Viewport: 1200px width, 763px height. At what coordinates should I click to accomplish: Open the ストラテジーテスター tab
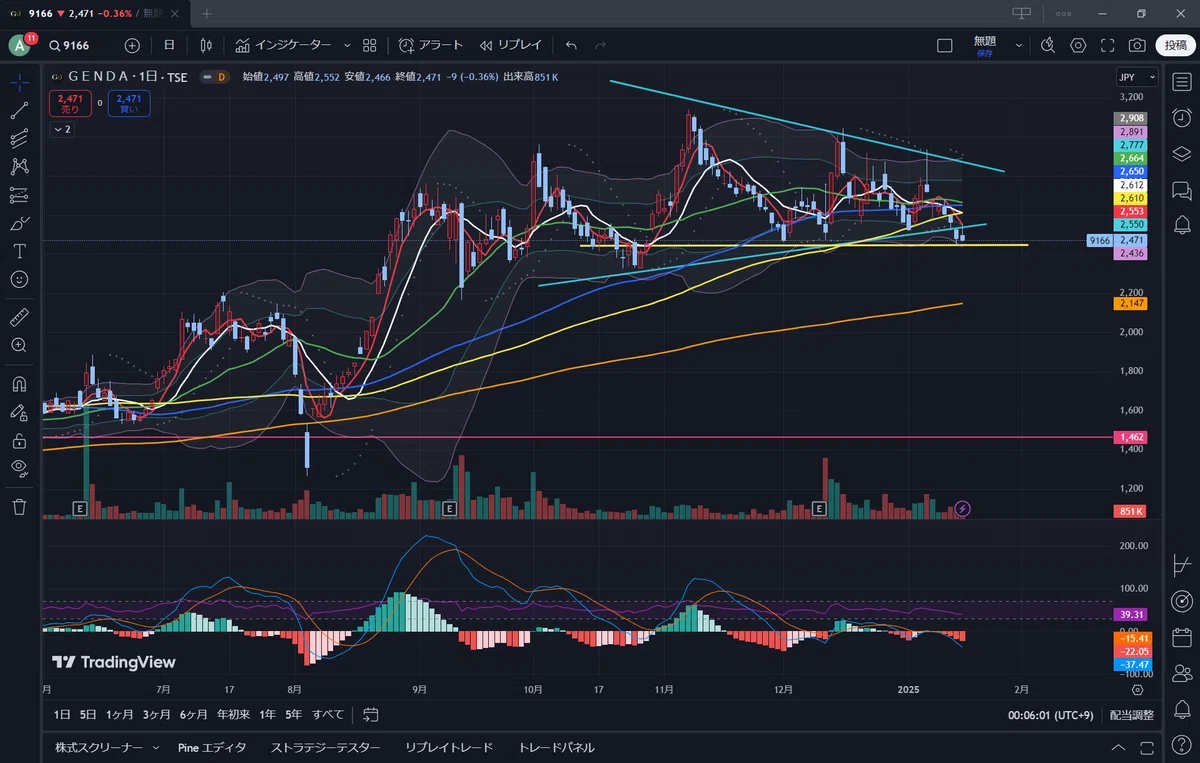(325, 747)
